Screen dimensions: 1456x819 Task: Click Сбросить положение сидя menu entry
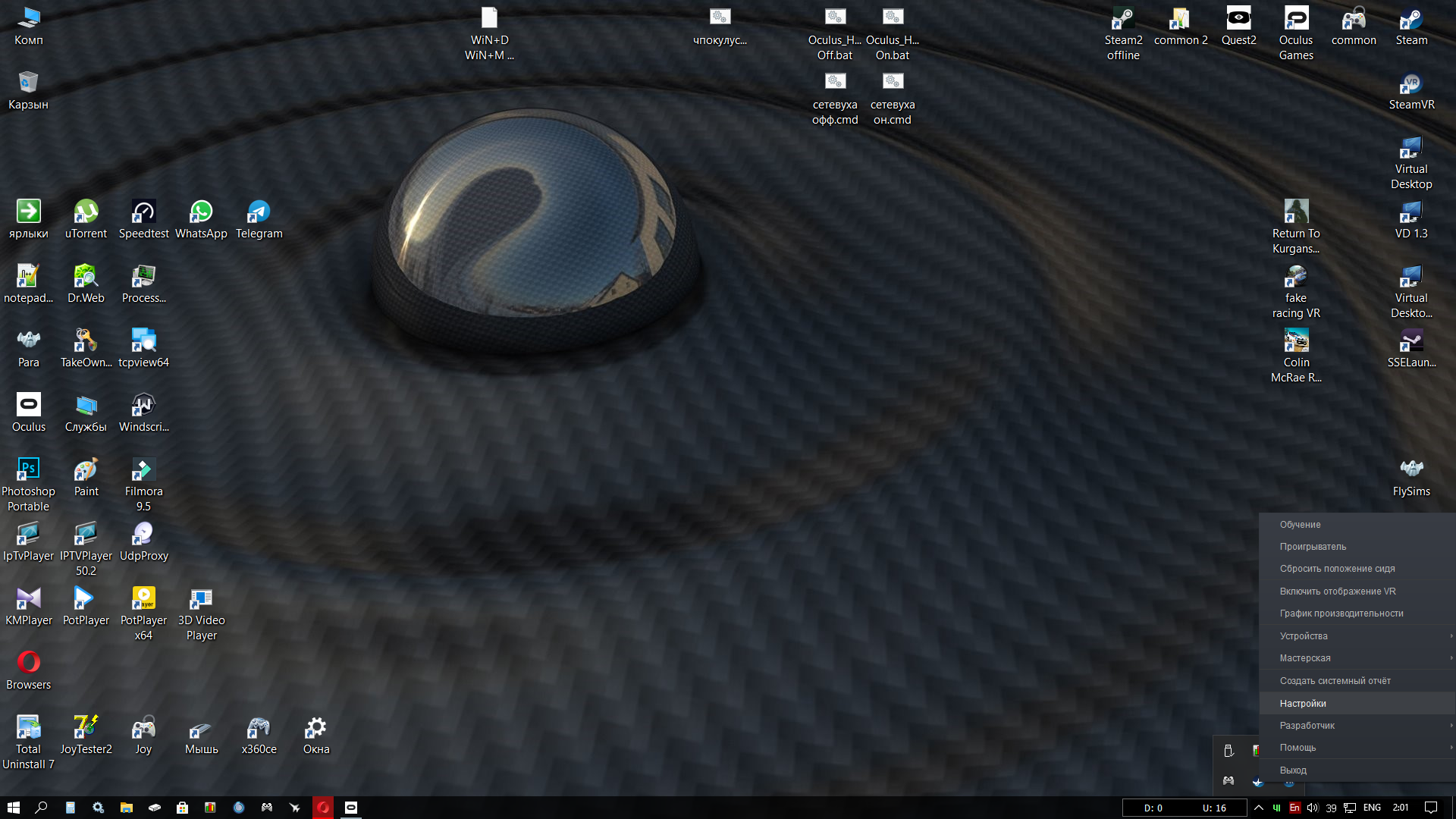(1357, 568)
